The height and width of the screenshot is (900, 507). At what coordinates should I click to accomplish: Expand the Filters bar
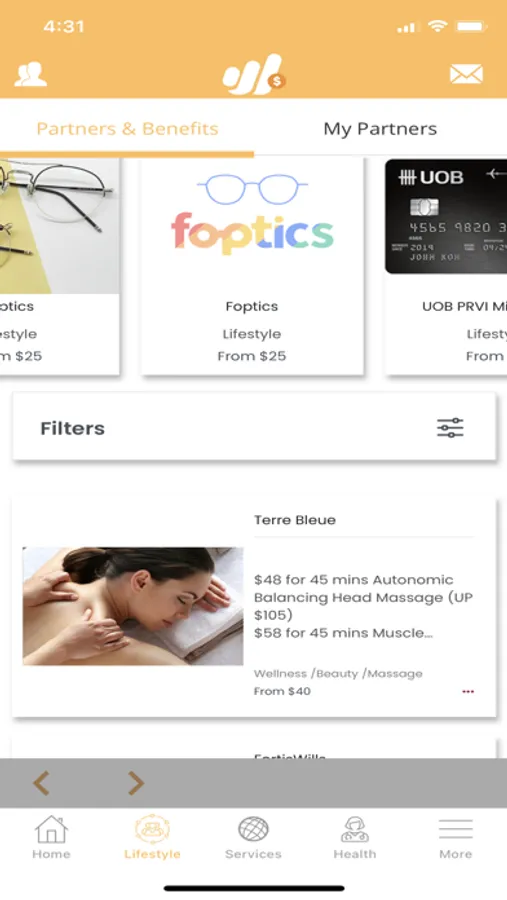[254, 426]
